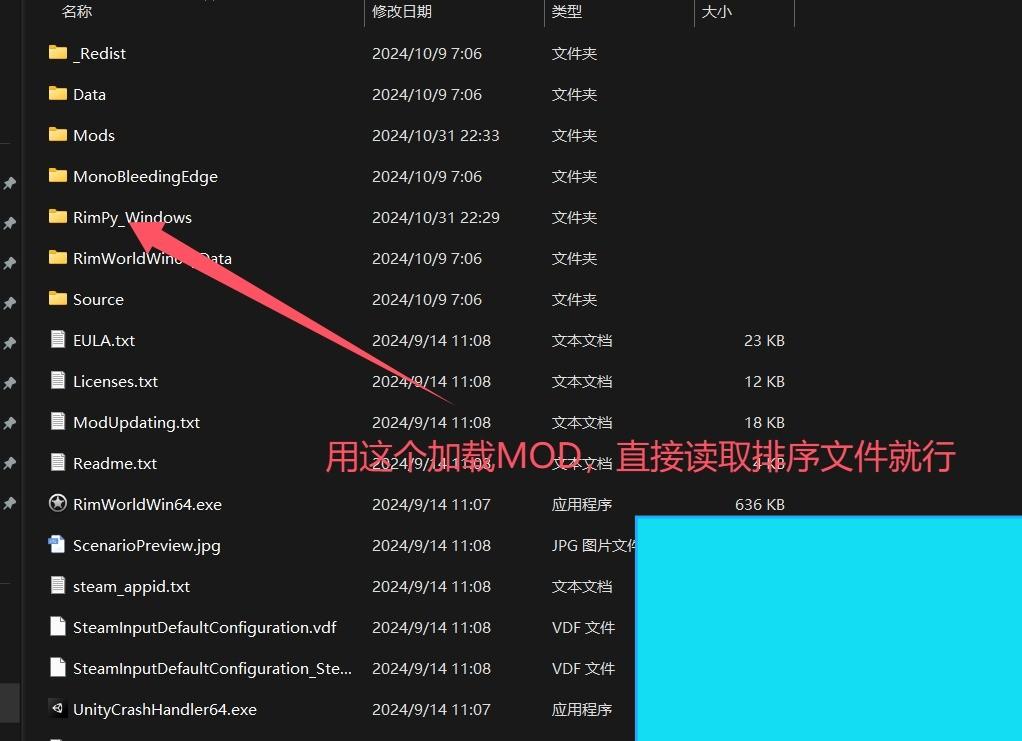Click the SteamInputDefaultConfiguration_Ste... file icon
This screenshot has width=1022, height=741.
coord(58,667)
